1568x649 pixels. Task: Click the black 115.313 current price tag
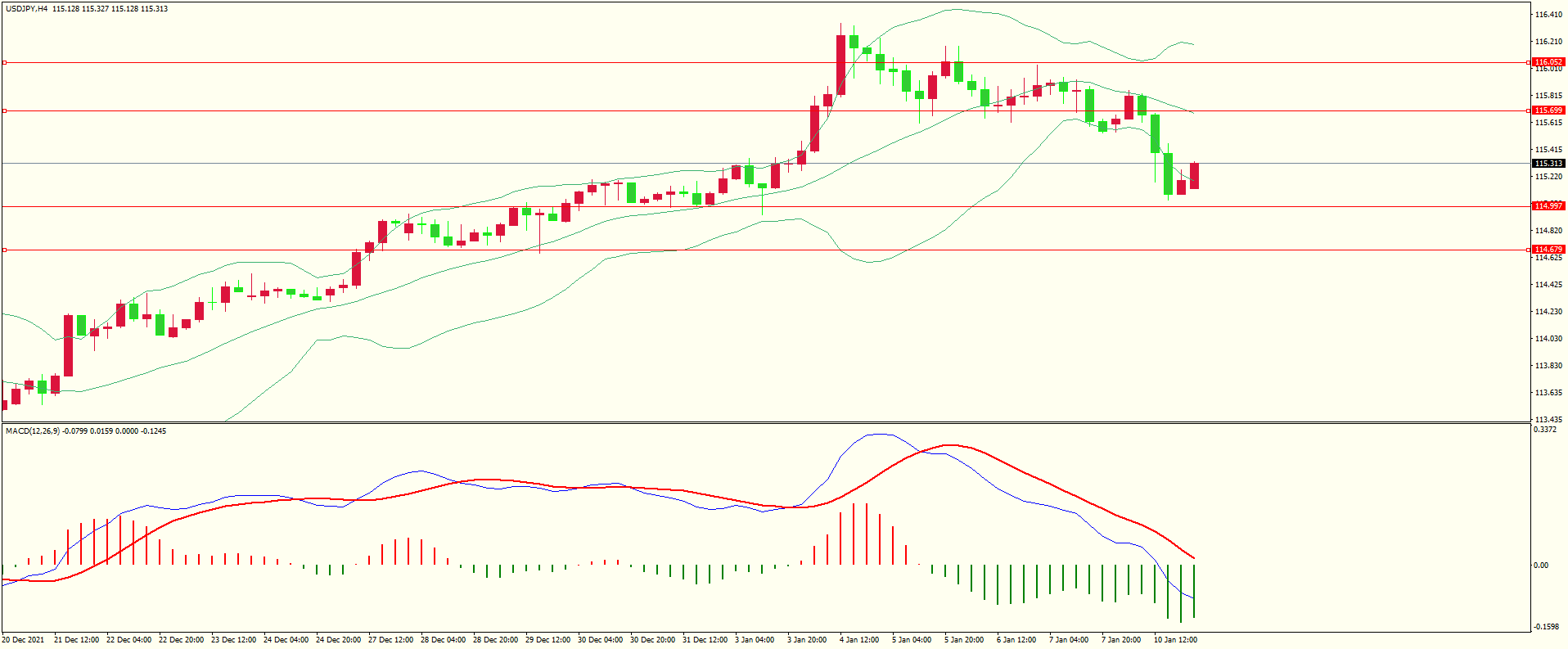[x=1548, y=164]
